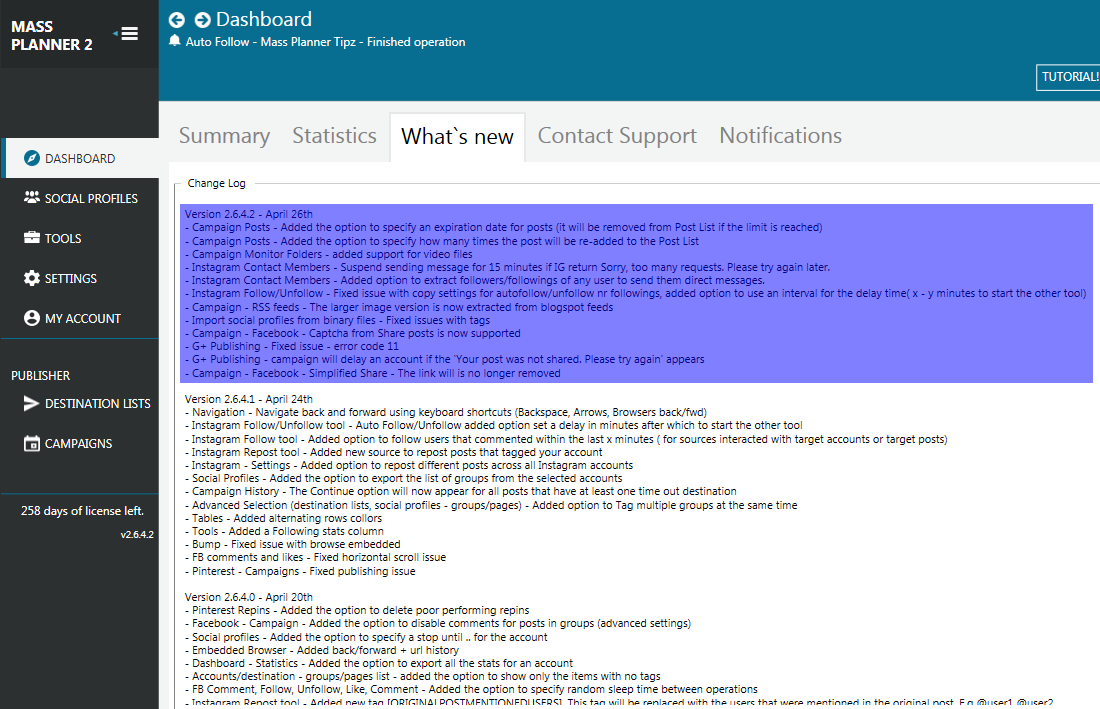Image resolution: width=1100 pixels, height=709 pixels.
Task: Click the Campaigns calendar icon
Action: (x=31, y=443)
